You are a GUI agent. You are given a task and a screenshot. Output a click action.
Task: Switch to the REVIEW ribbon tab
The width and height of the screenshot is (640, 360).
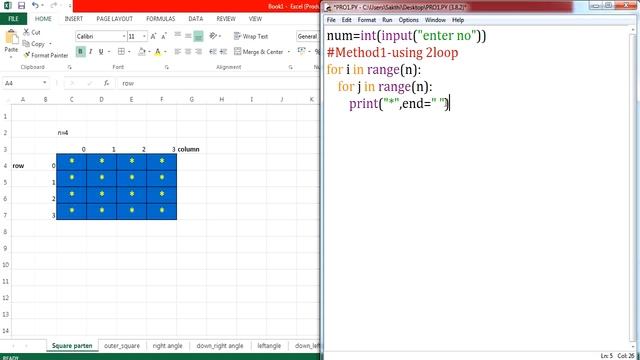click(x=226, y=19)
